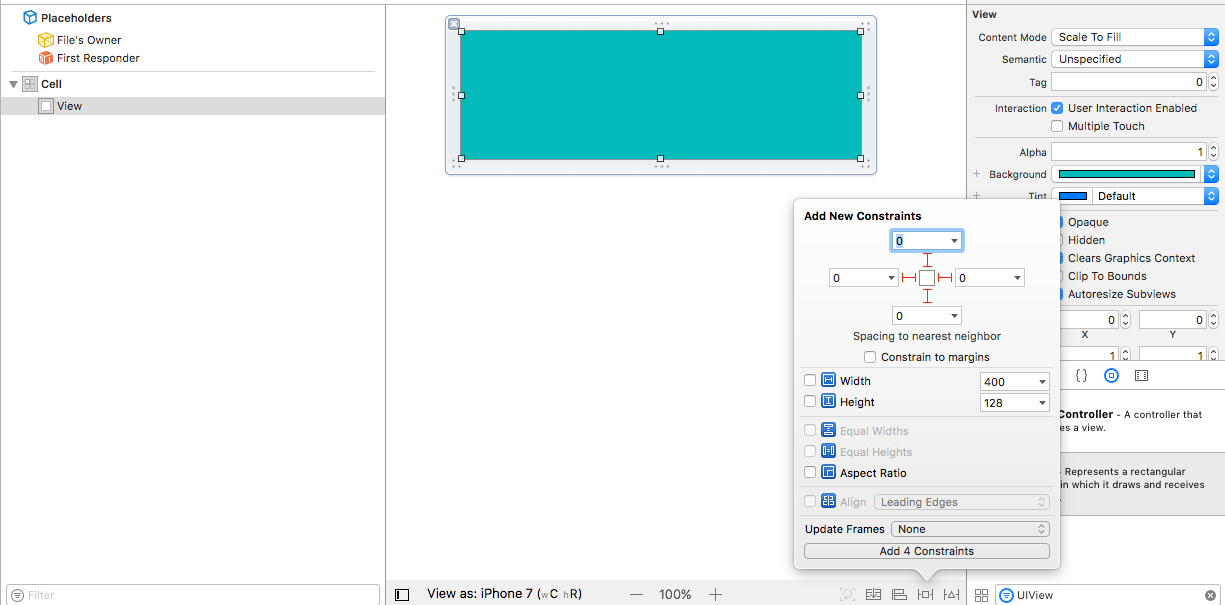
Task: Zoom in with the plus icon
Action: pyautogui.click(x=715, y=594)
